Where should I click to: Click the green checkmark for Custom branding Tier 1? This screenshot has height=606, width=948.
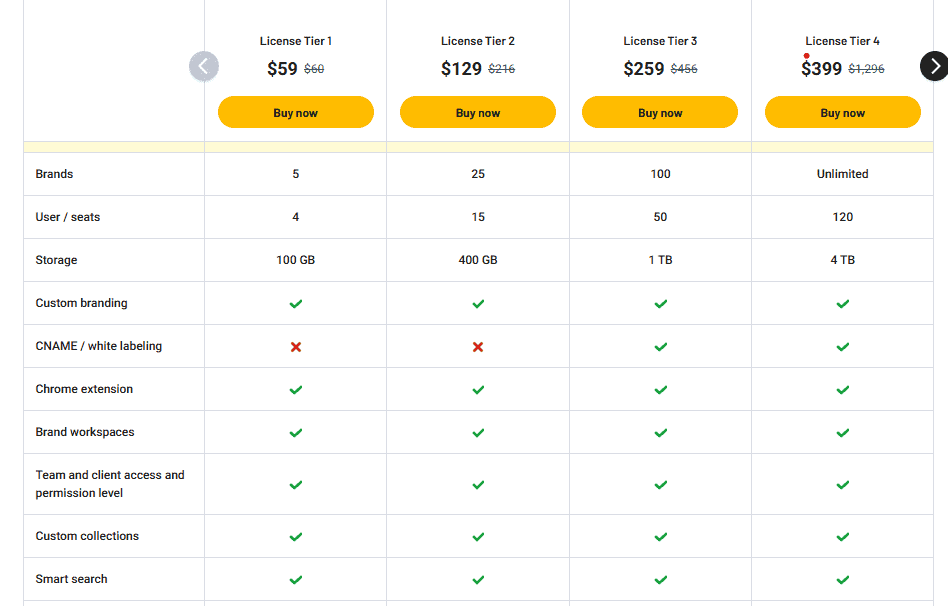click(x=295, y=303)
